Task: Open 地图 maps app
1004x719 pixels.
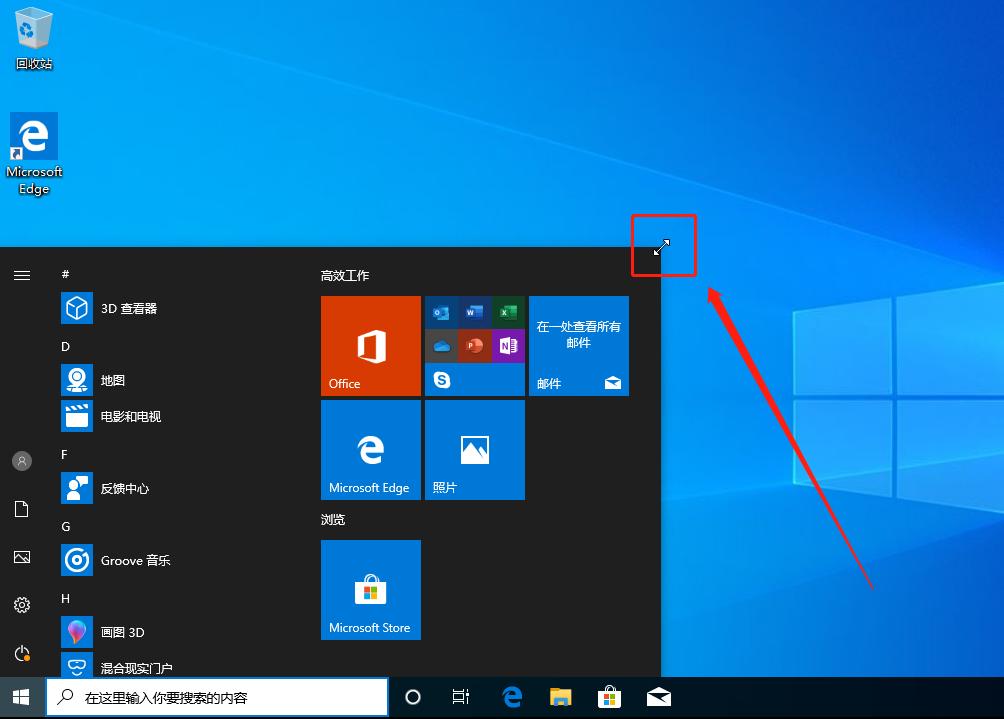Action: click(112, 381)
